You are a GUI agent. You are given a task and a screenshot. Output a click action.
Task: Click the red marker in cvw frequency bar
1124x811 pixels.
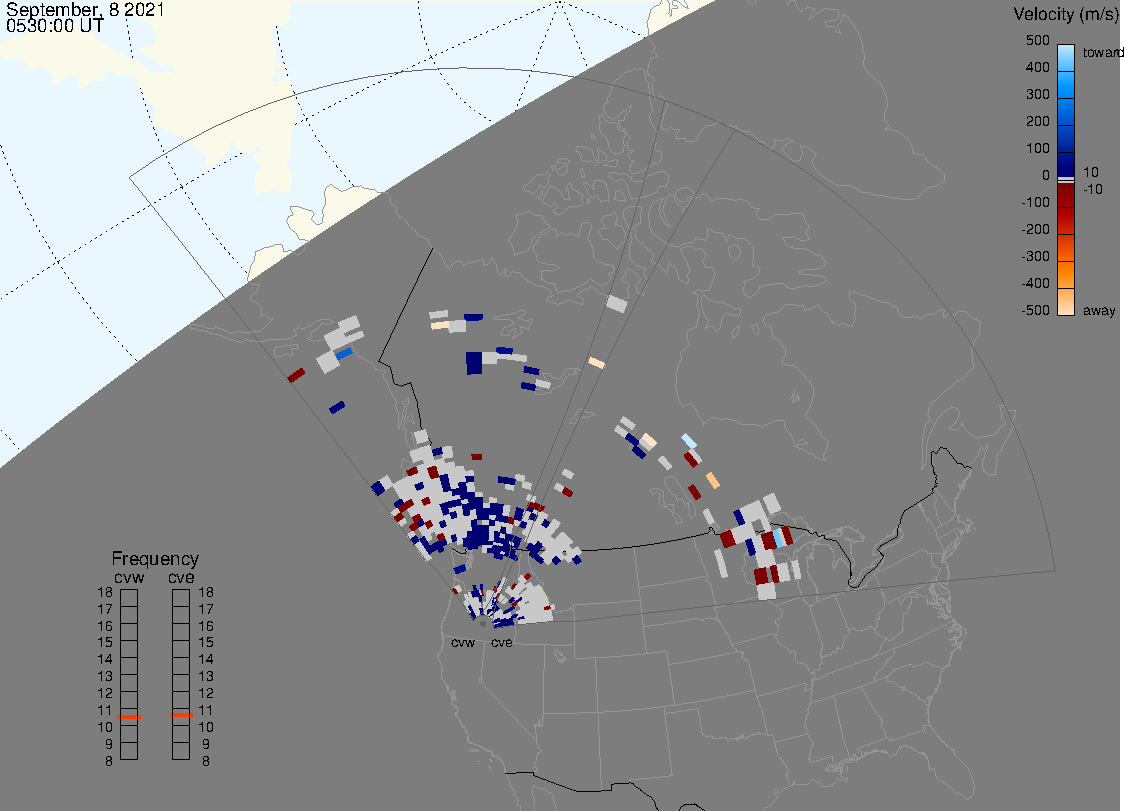click(129, 717)
